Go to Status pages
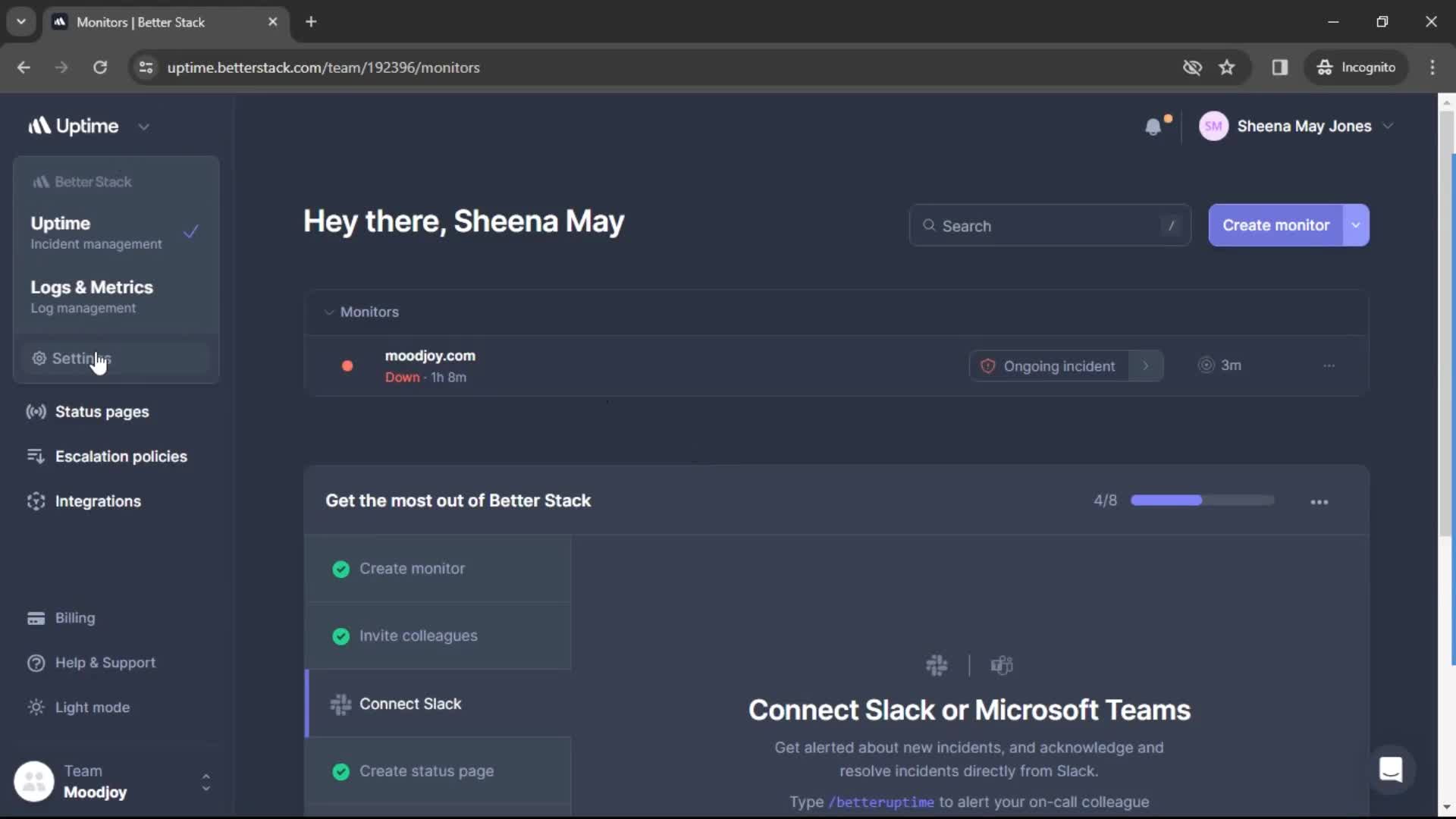 [102, 412]
